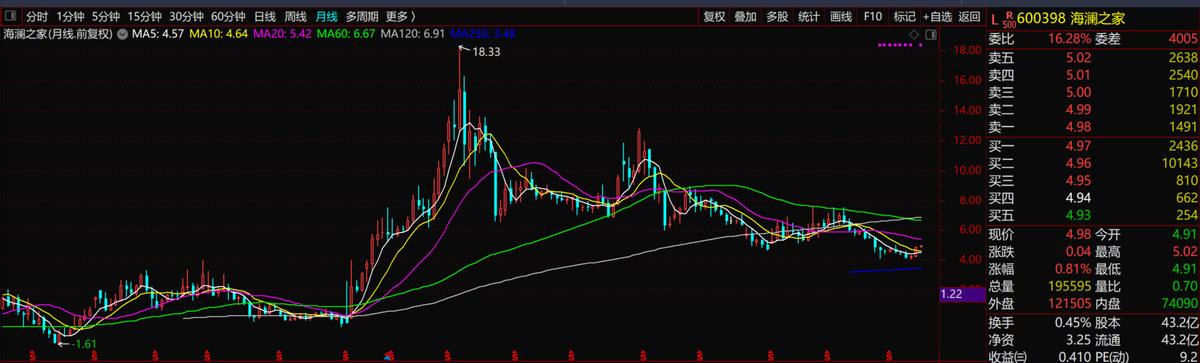Click the 统计 statistics button
The image size is (1200, 363).
[808, 16]
